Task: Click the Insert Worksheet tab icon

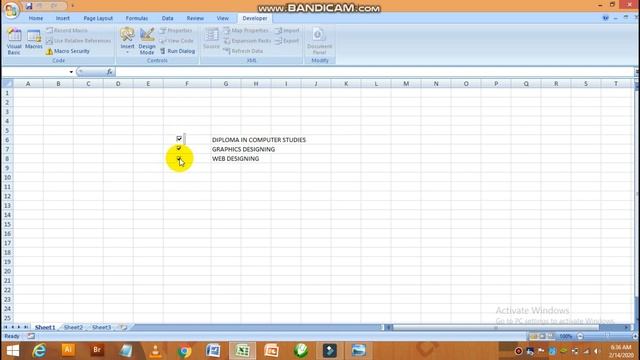Action: point(122,327)
